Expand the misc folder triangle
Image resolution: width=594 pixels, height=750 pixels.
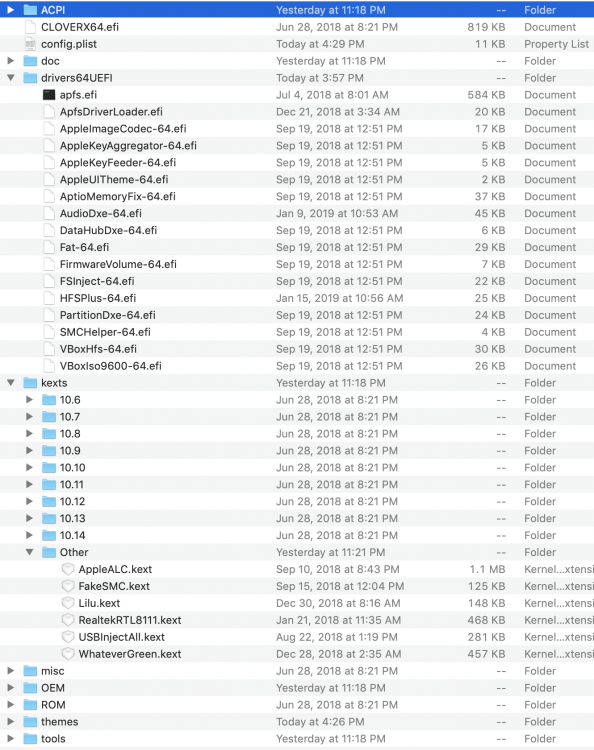pos(11,671)
